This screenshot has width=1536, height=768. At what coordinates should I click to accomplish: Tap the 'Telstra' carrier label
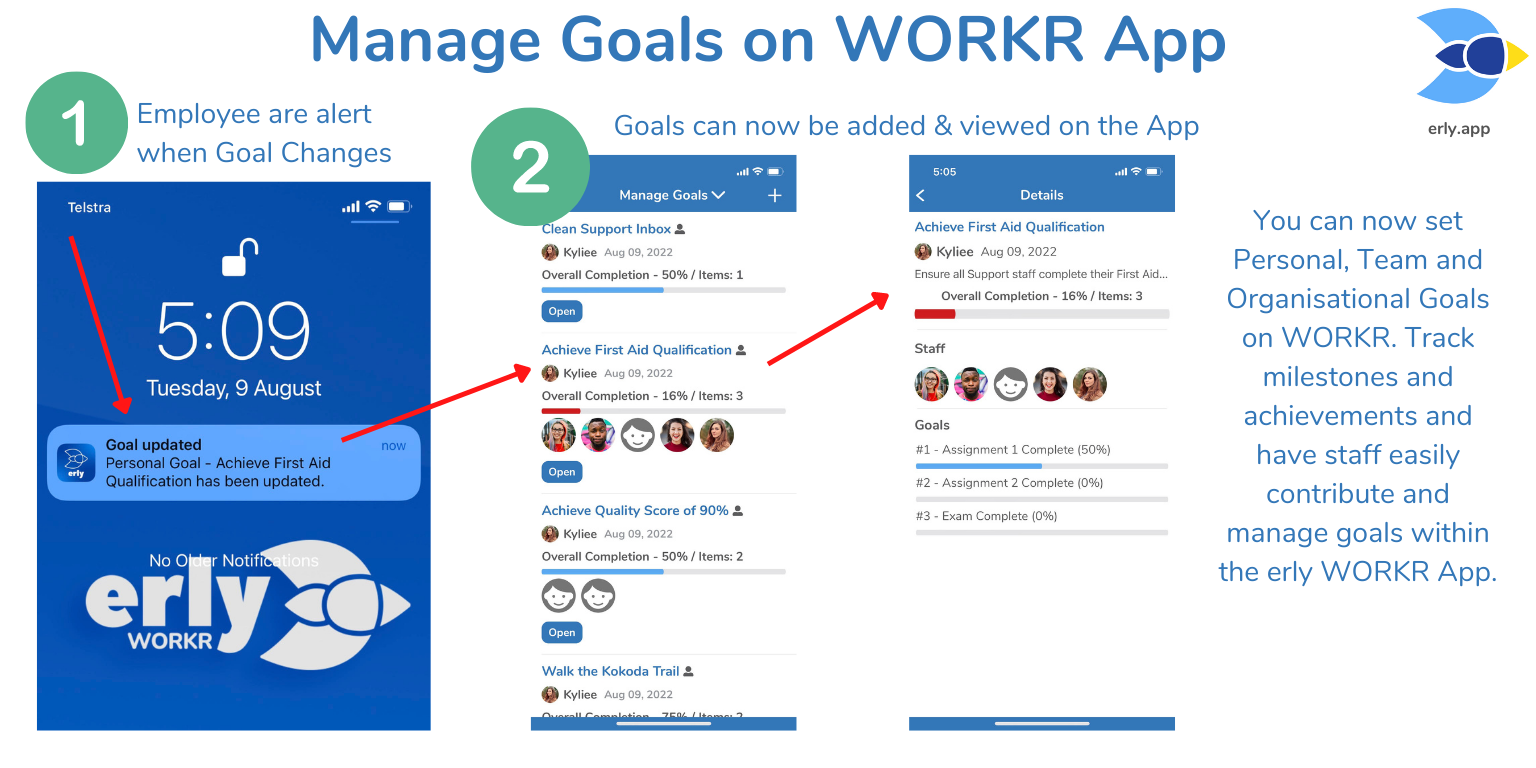click(x=89, y=208)
